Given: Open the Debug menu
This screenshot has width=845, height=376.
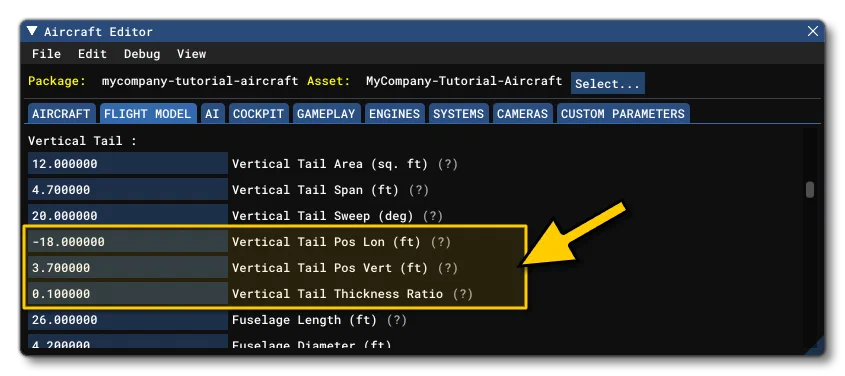Looking at the screenshot, I should (142, 54).
